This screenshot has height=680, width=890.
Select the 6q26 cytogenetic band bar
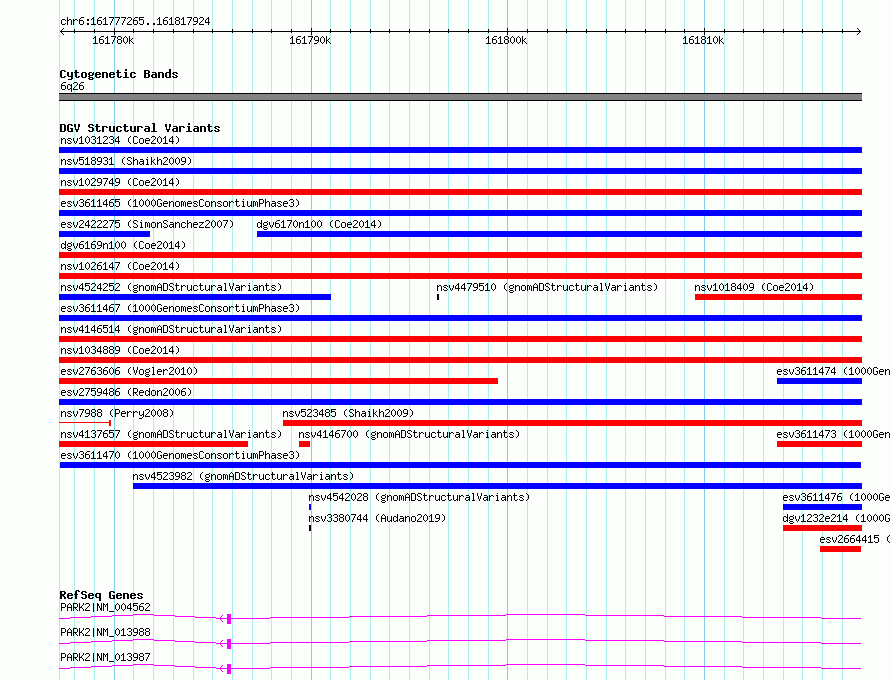pos(460,97)
